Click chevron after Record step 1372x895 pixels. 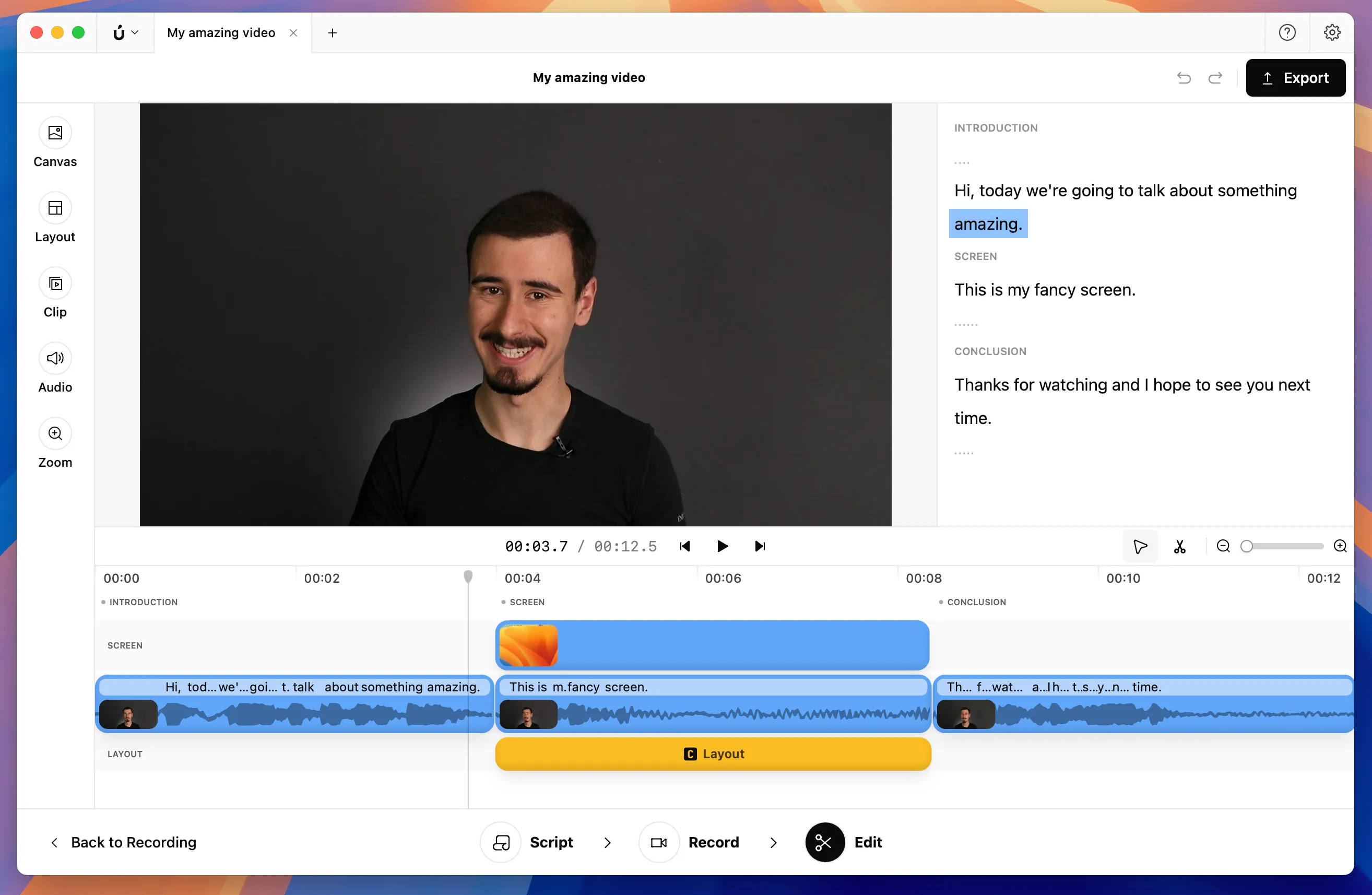coord(773,843)
